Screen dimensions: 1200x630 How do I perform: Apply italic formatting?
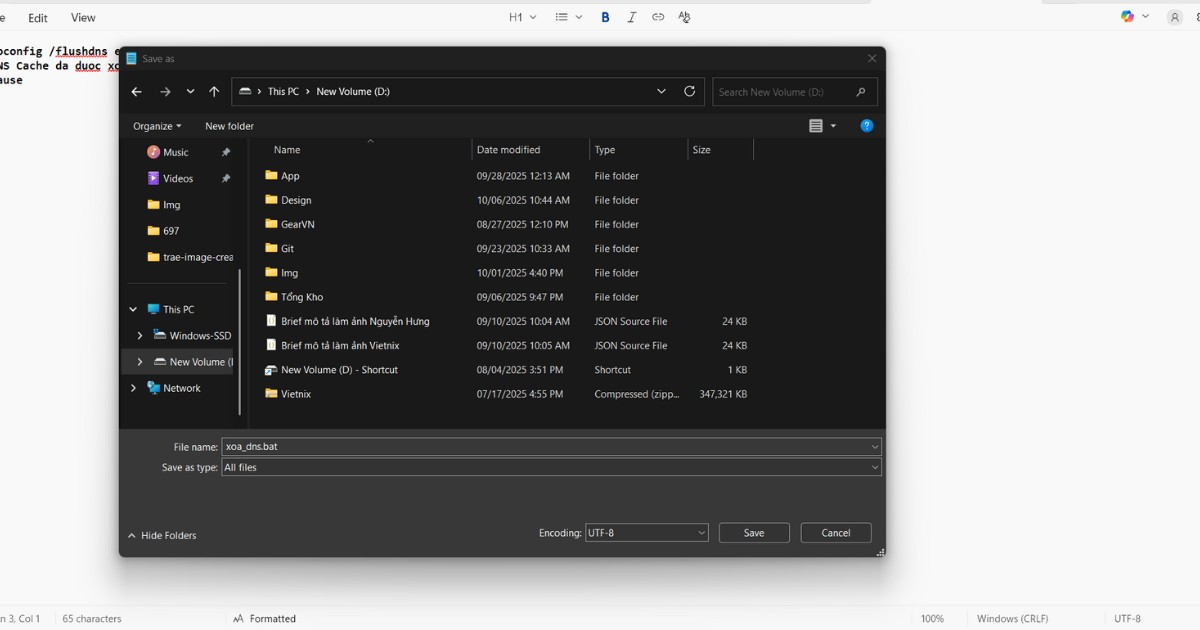click(631, 17)
